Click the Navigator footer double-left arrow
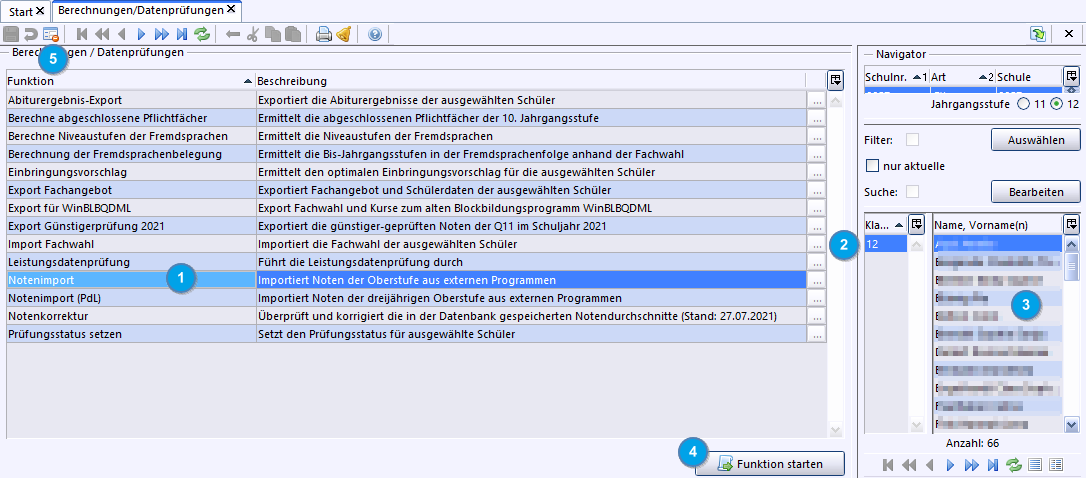The image size is (1086, 478). [908, 464]
